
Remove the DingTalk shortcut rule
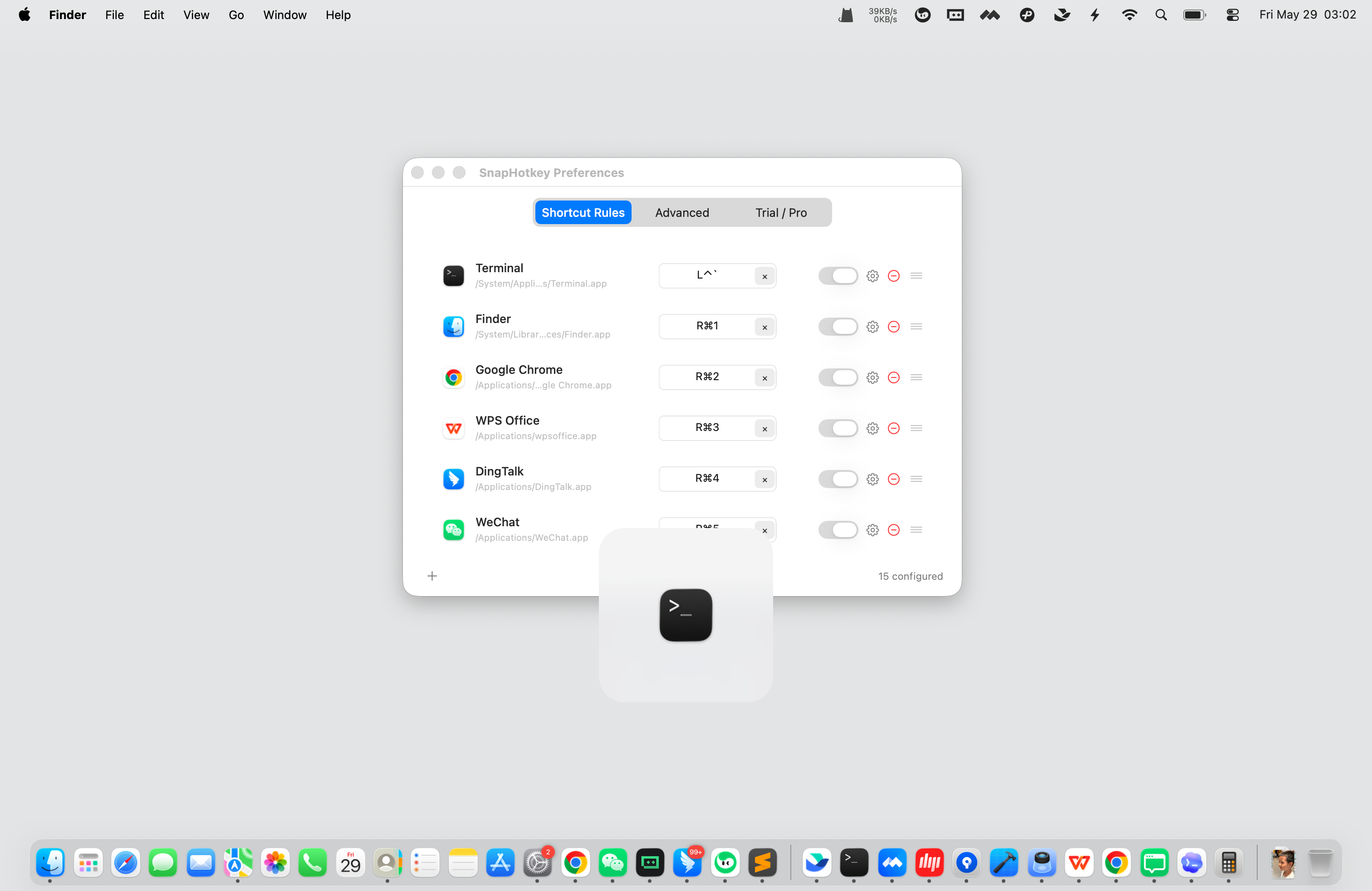click(x=893, y=479)
